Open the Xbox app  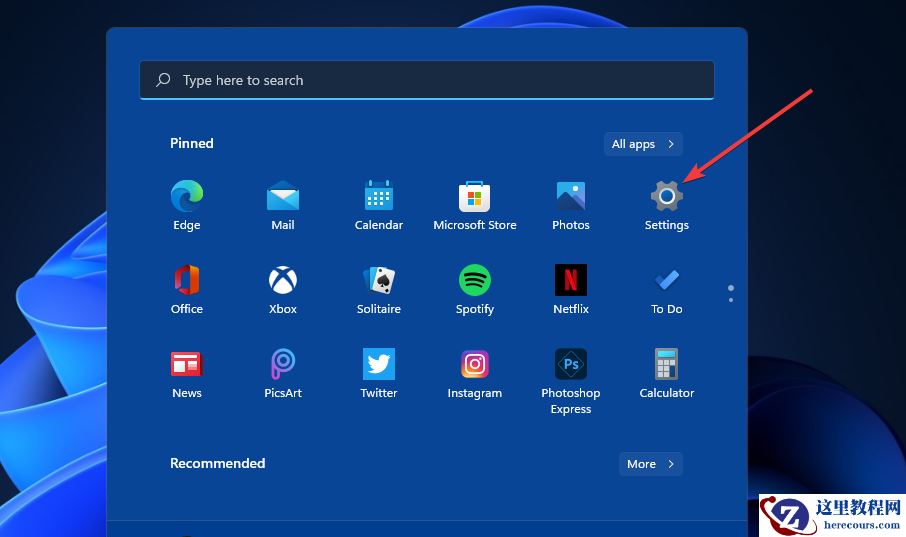tap(283, 289)
